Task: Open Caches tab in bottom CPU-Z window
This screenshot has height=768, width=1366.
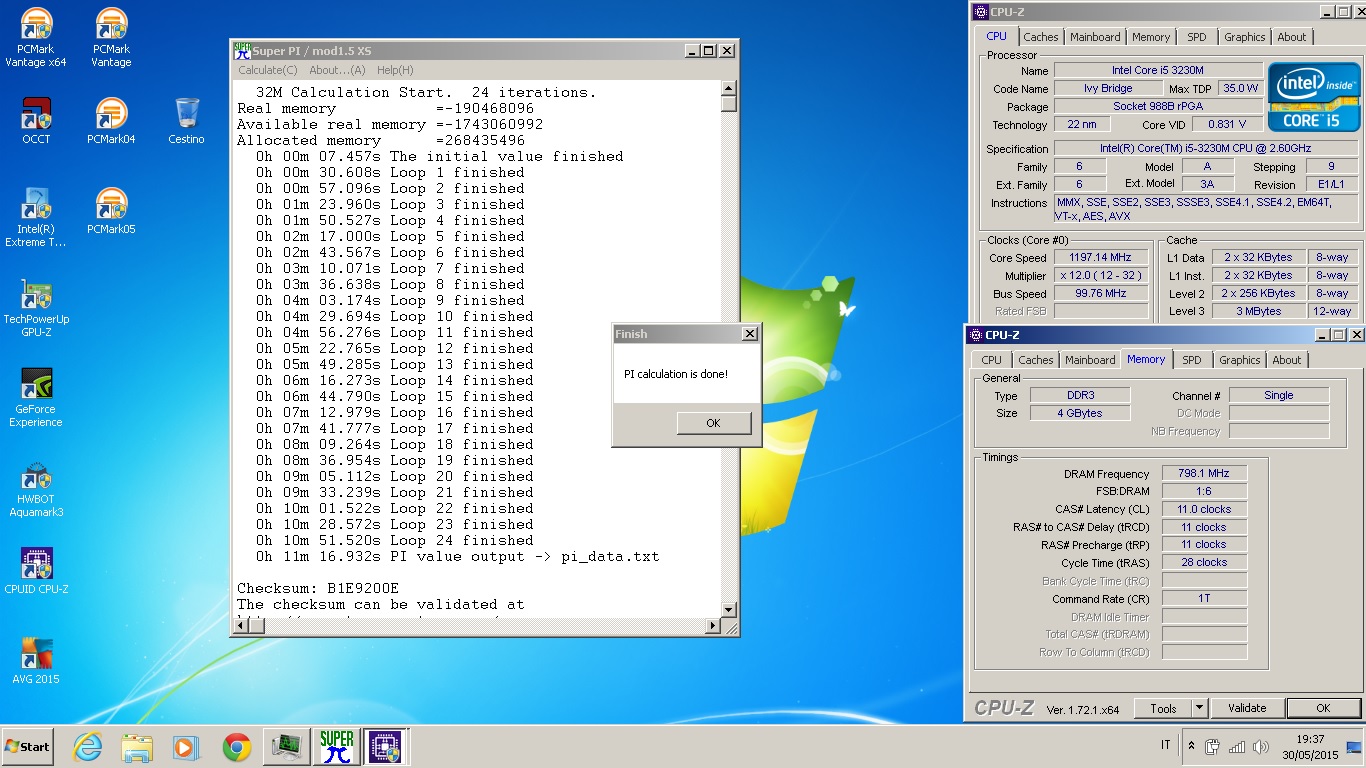Action: pyautogui.click(x=1036, y=360)
